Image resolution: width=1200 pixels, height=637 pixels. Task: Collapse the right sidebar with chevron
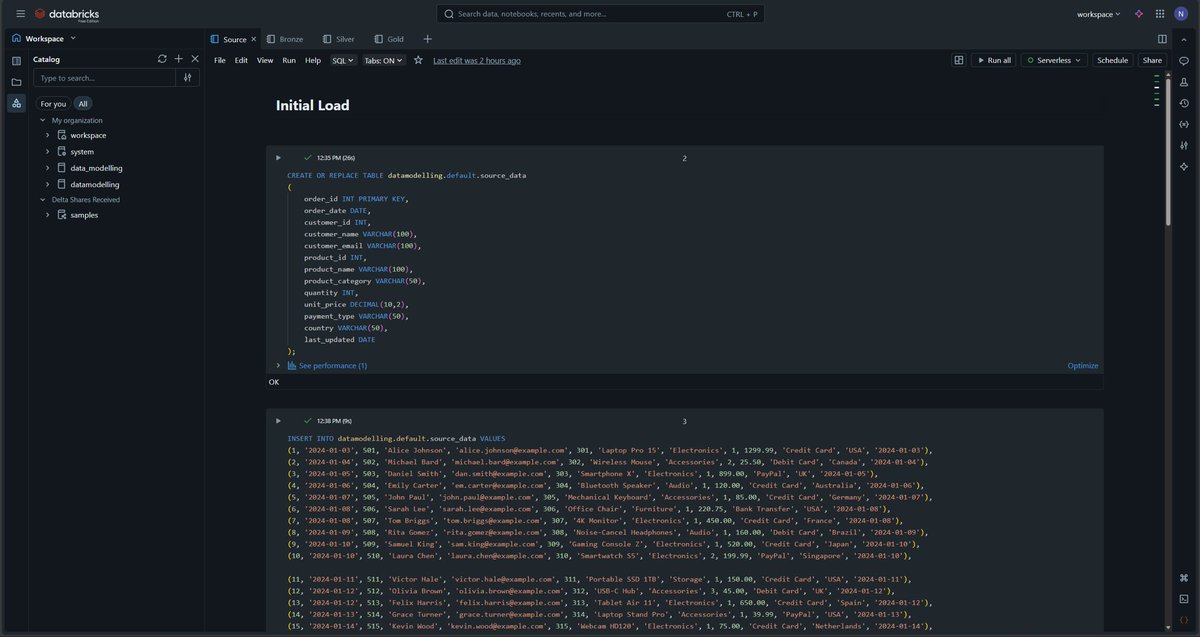[x=1184, y=39]
